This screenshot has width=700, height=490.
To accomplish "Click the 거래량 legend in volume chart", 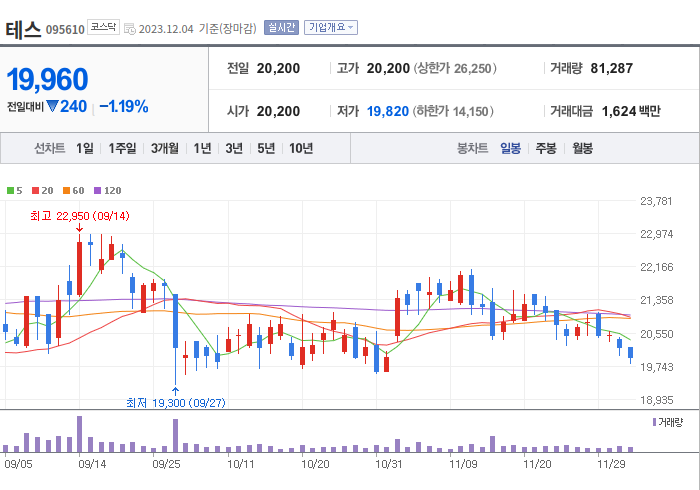I will click(668, 422).
